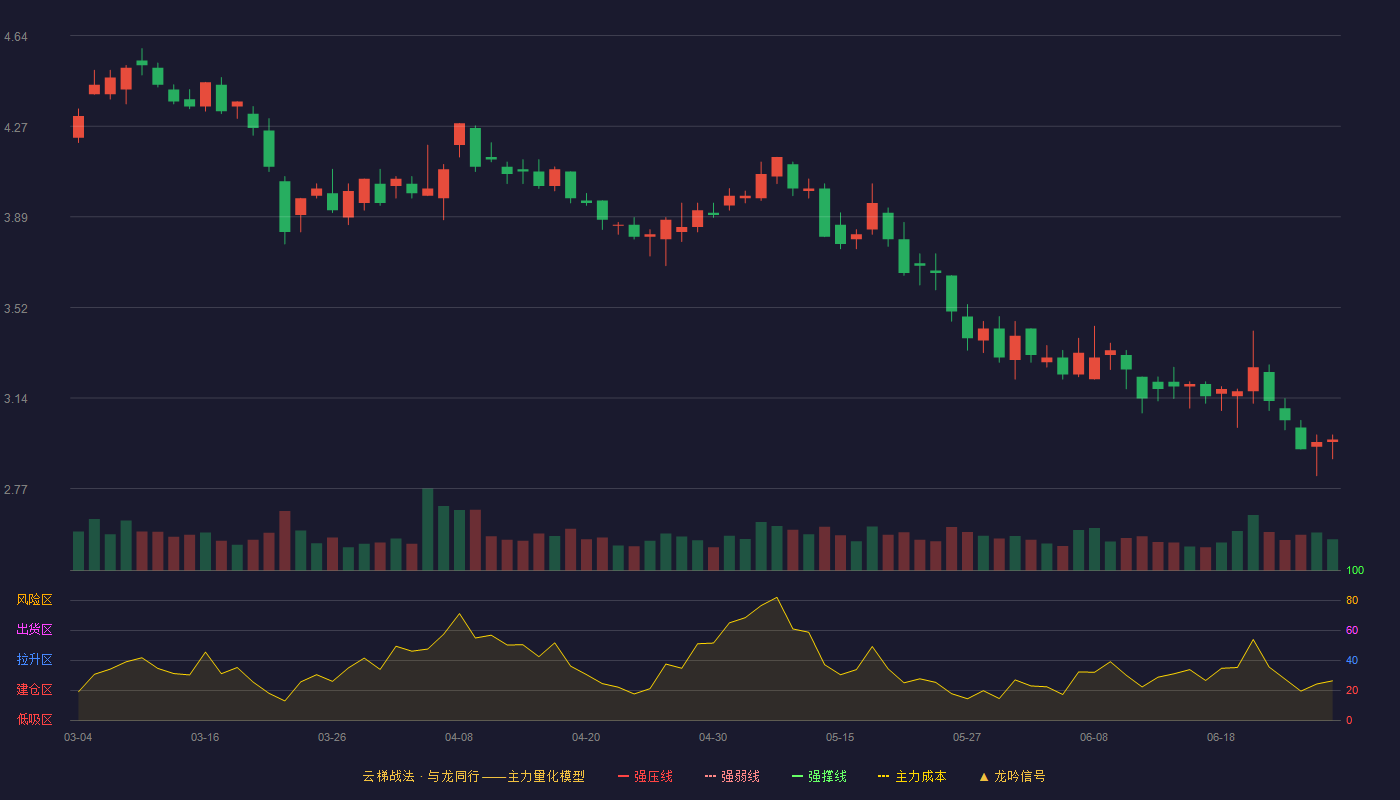Click the 低吸区 zone label

(x=34, y=719)
